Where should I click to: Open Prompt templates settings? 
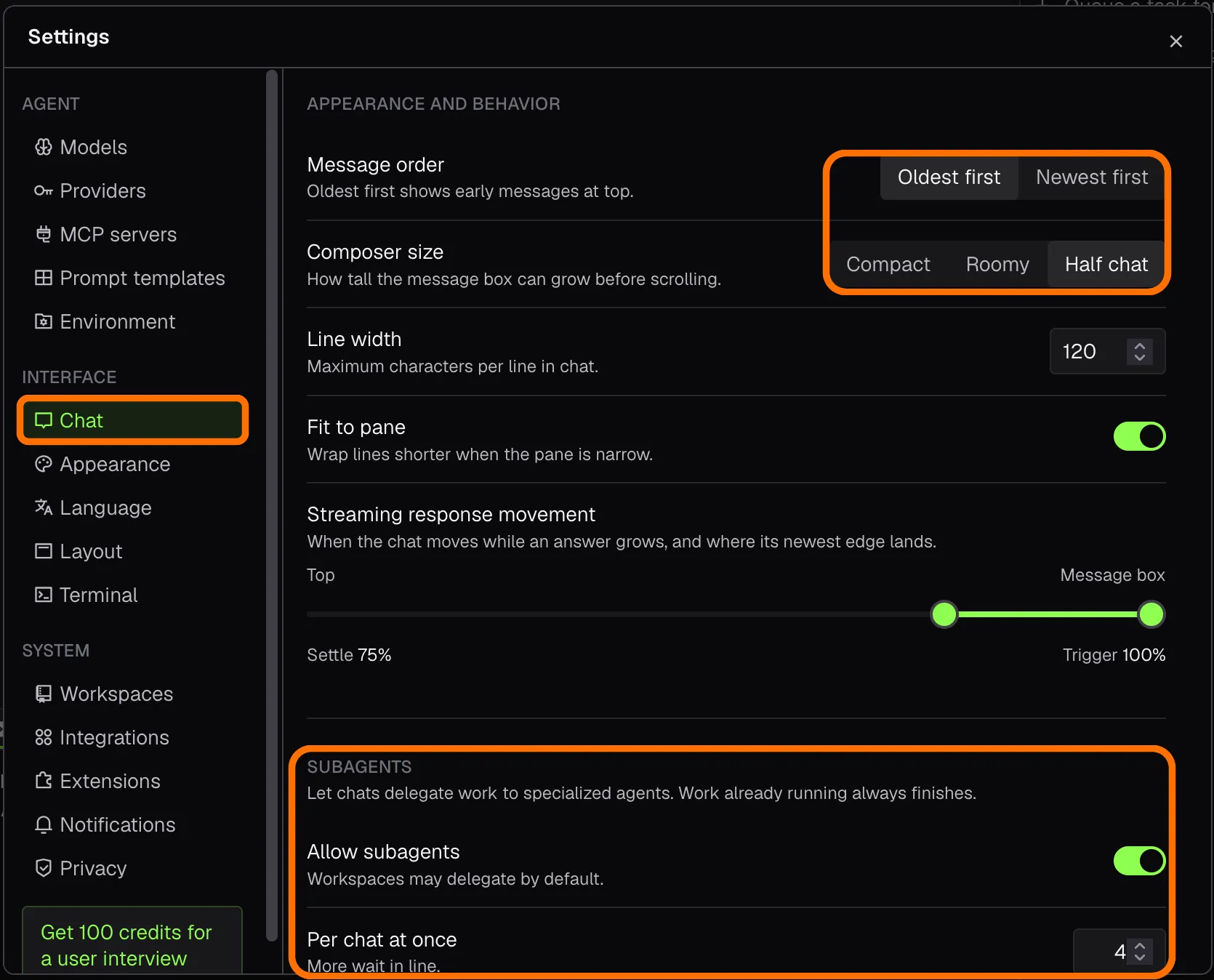pos(132,278)
